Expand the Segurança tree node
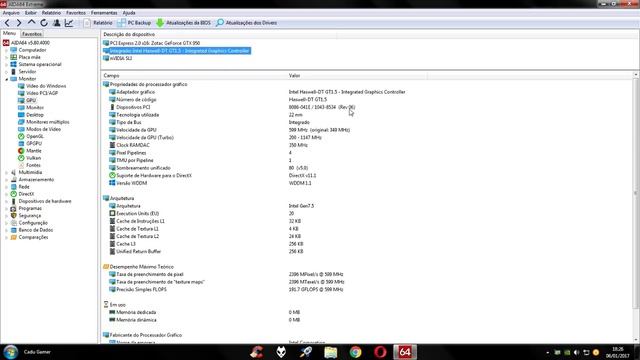 (7, 216)
